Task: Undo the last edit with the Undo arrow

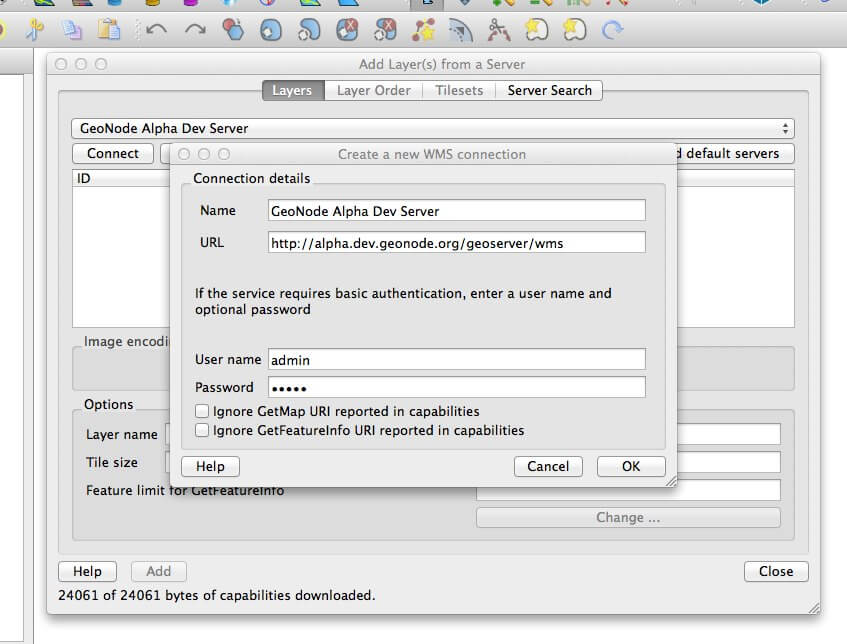Action: point(157,30)
